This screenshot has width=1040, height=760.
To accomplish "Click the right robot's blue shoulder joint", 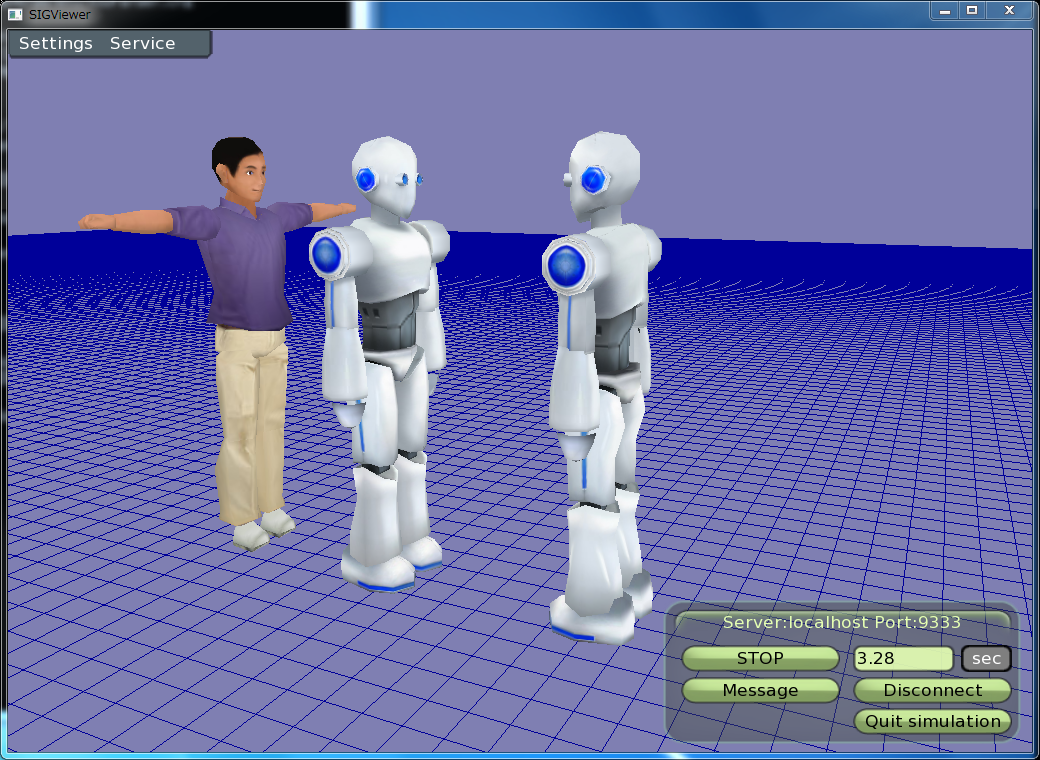I will tap(566, 266).
